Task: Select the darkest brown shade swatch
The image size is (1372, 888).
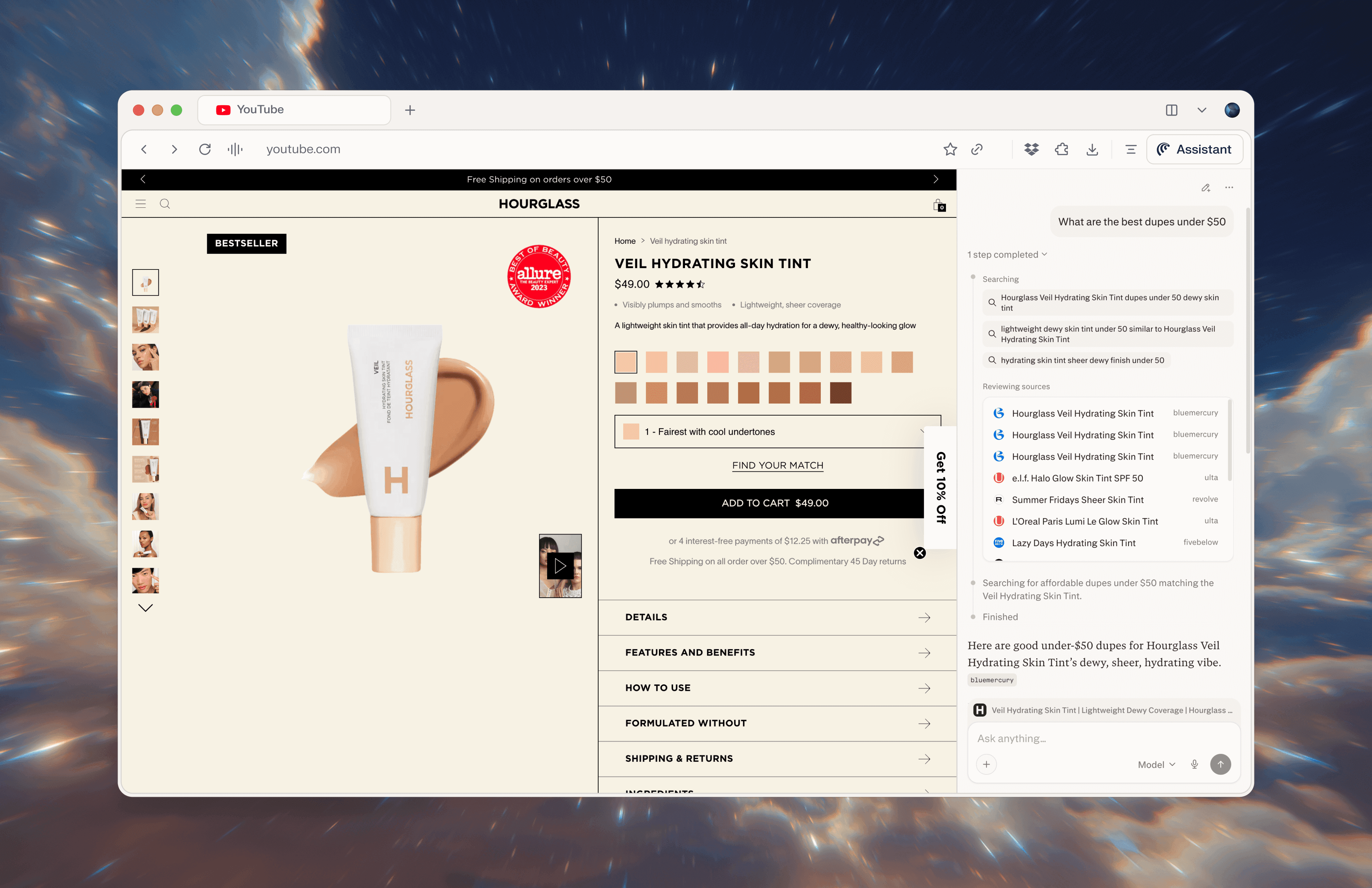Action: point(840,393)
